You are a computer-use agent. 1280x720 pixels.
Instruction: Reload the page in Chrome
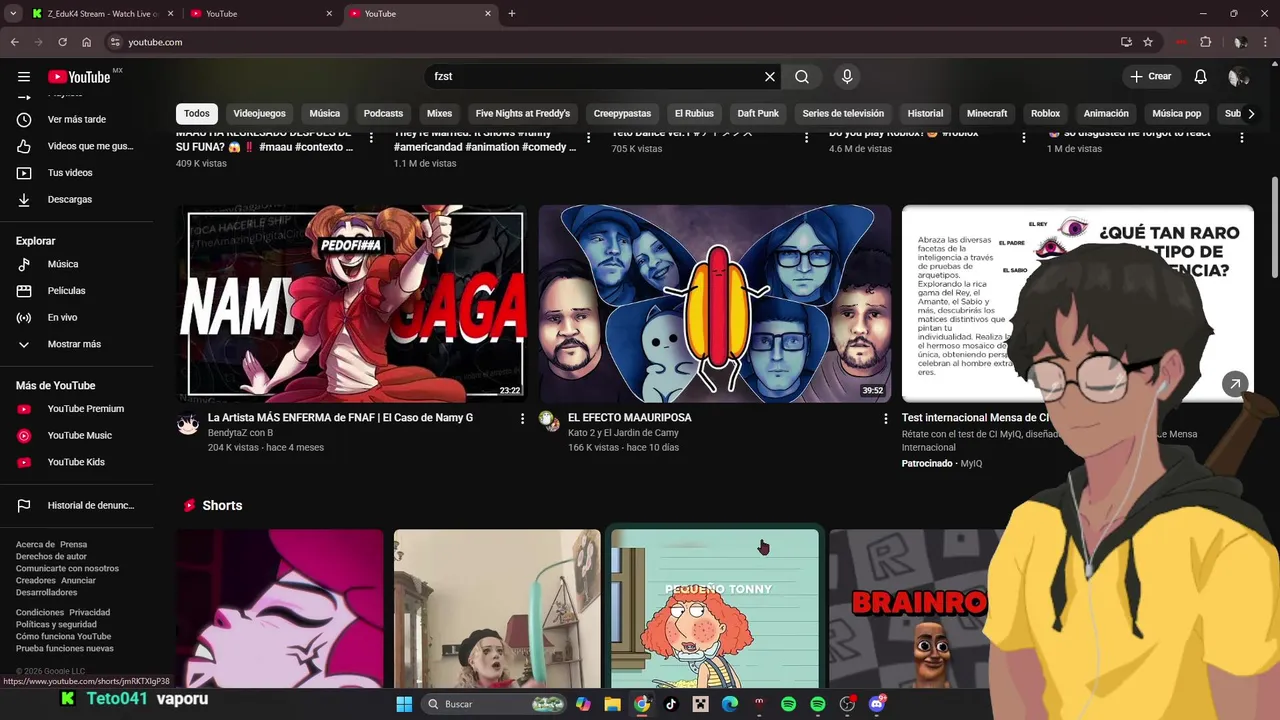[x=62, y=42]
